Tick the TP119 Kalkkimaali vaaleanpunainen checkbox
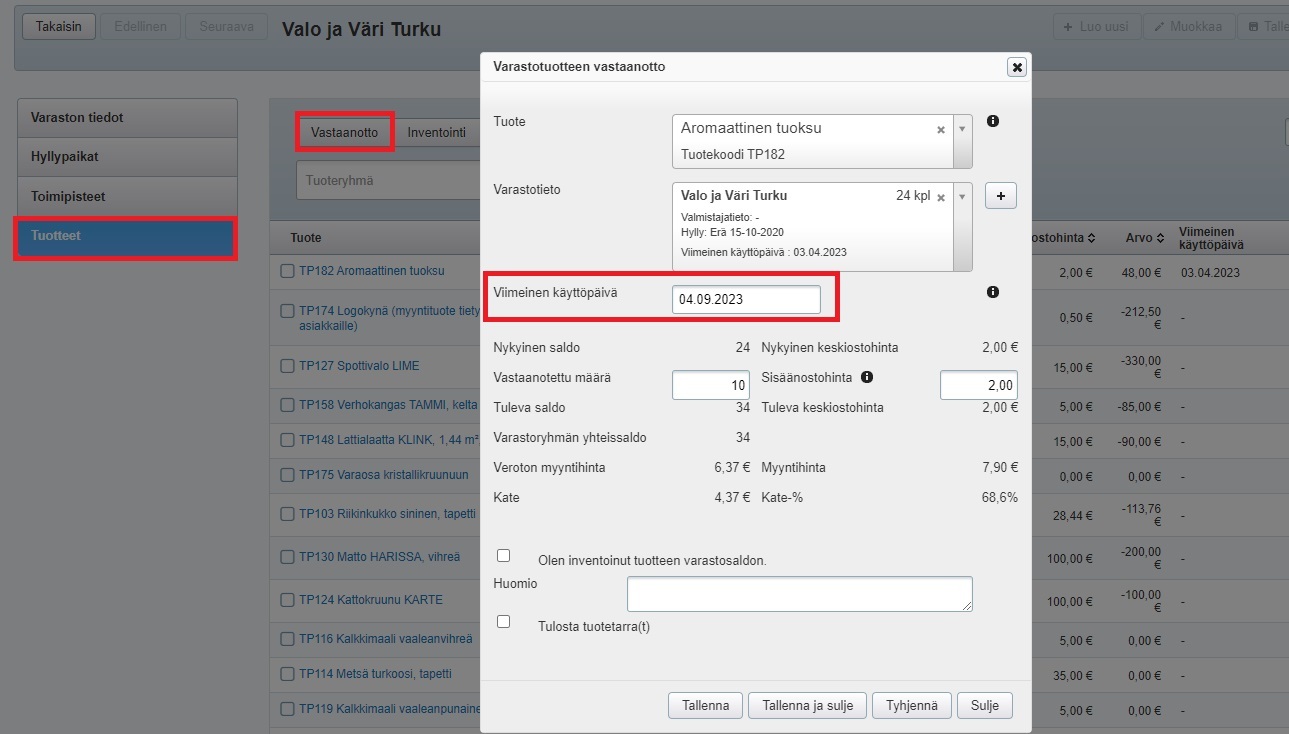 (x=288, y=710)
